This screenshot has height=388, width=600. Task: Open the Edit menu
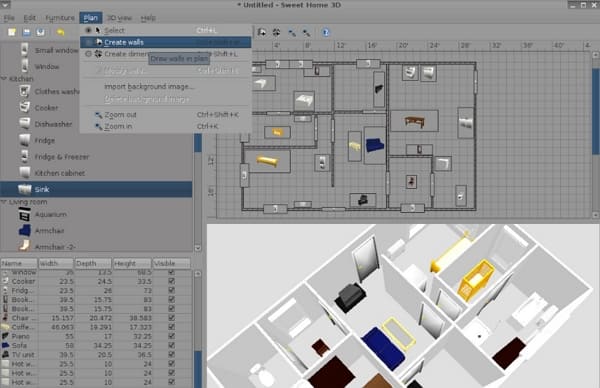click(x=29, y=18)
